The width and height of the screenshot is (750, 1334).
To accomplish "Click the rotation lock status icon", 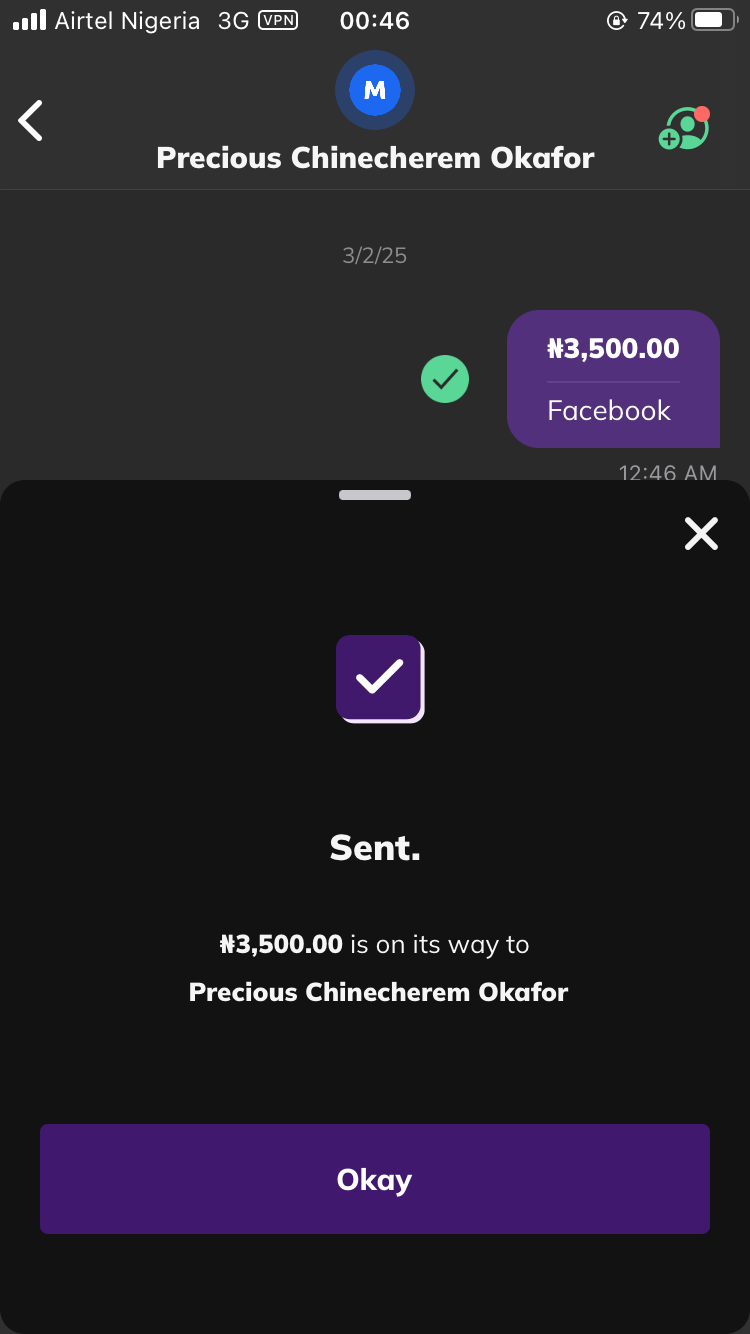I will 617,20.
